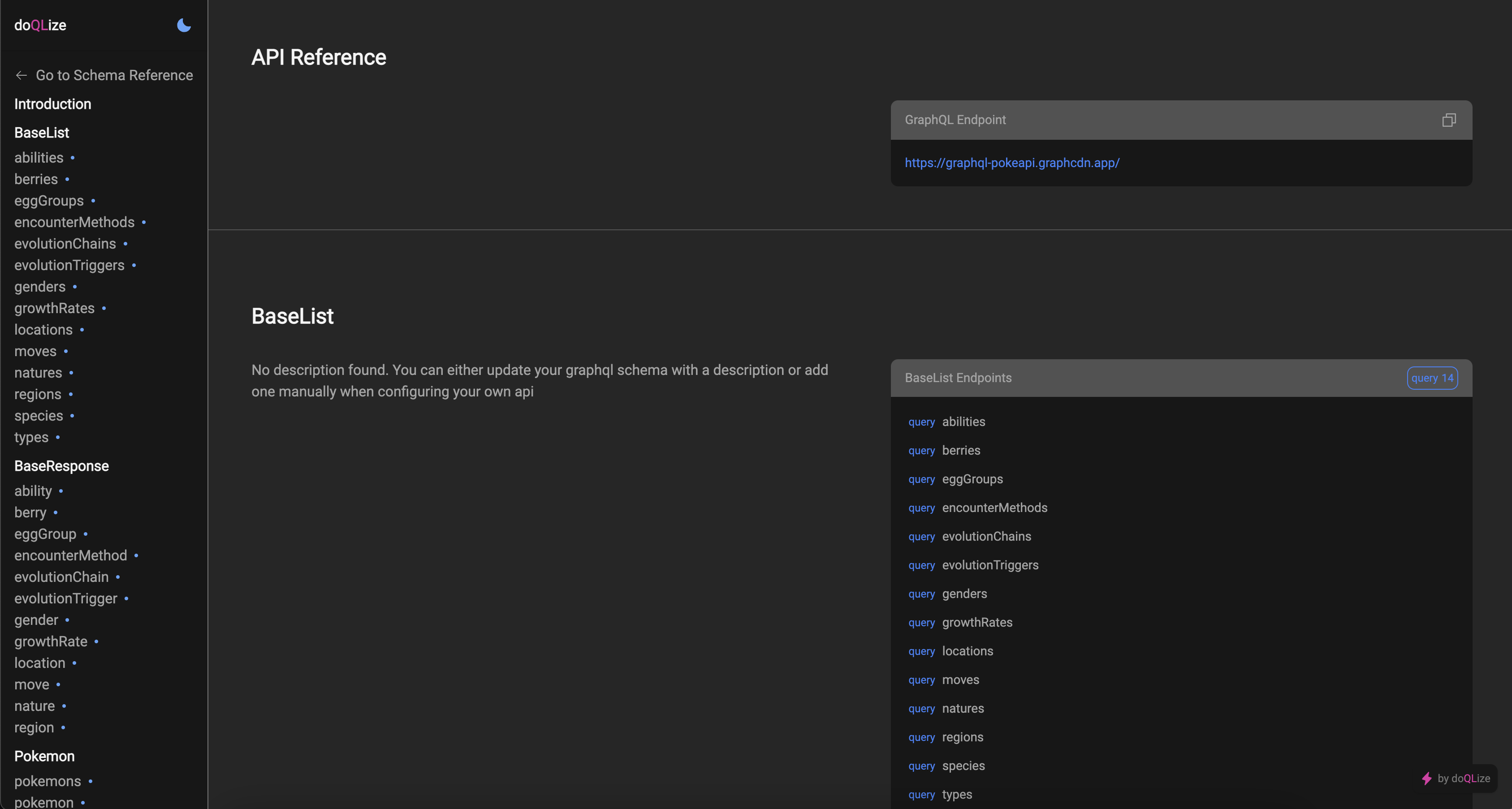
Task: Open moves in the sidebar
Action: (36, 351)
